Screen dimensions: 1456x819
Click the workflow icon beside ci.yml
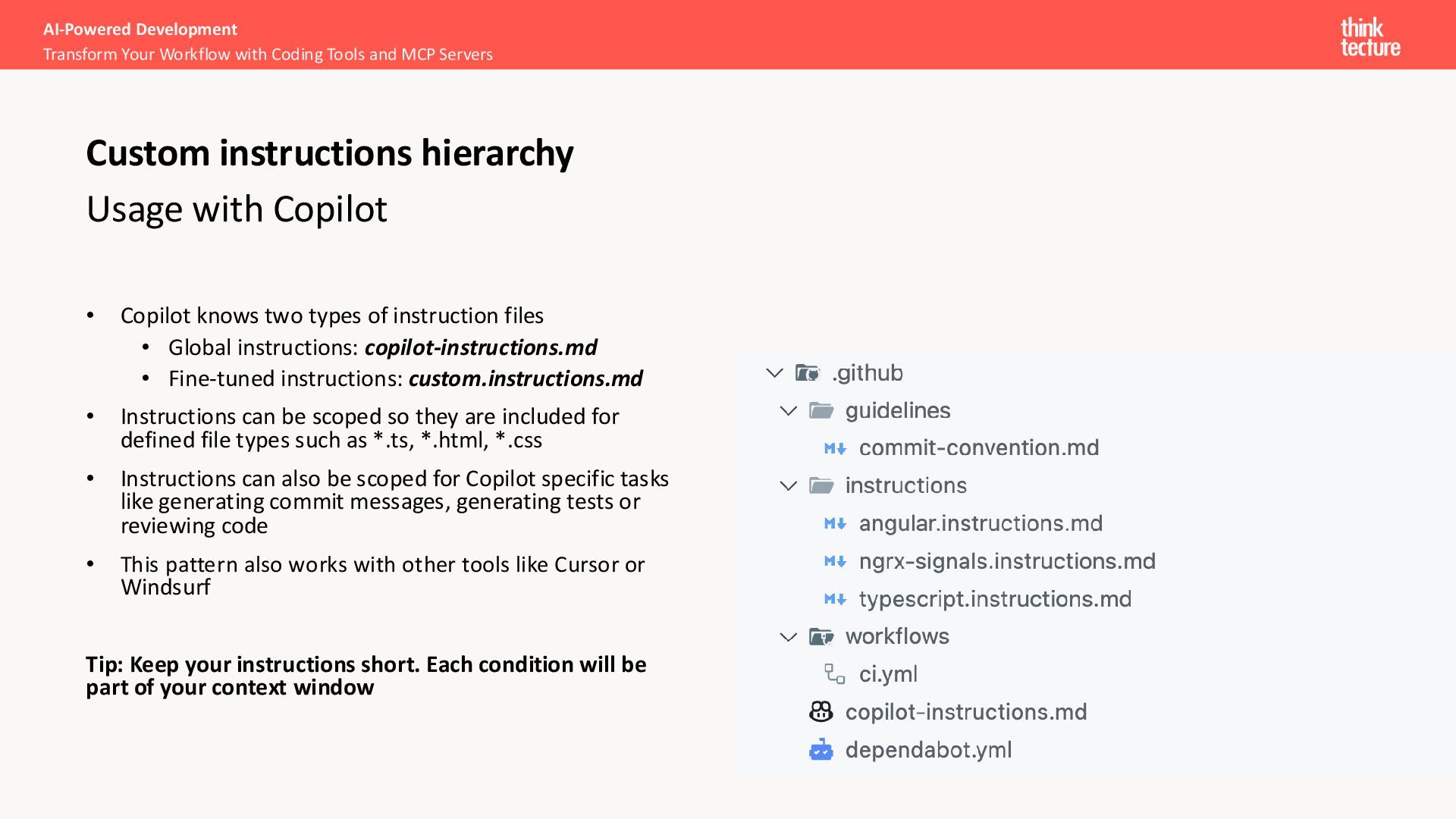[835, 674]
